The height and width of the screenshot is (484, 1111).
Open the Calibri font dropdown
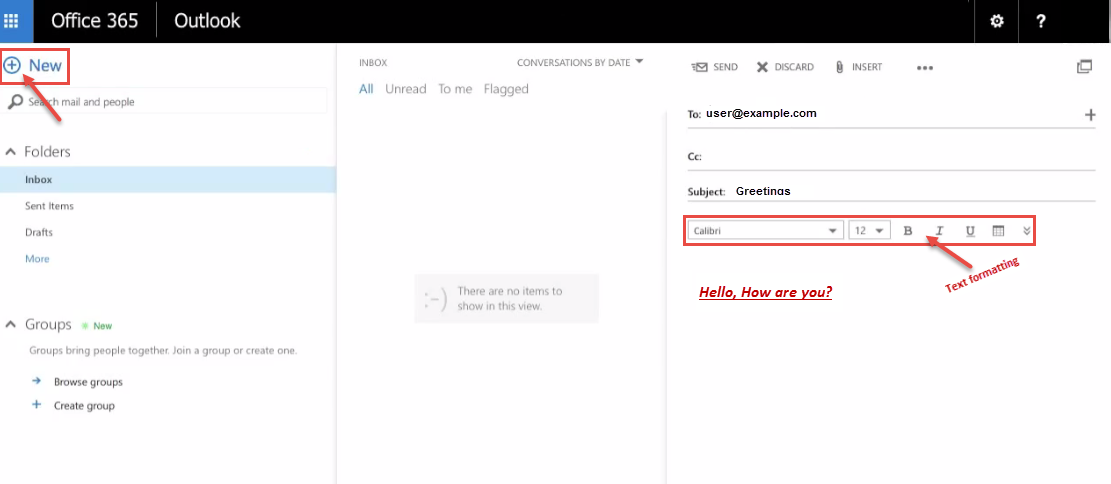coord(766,230)
